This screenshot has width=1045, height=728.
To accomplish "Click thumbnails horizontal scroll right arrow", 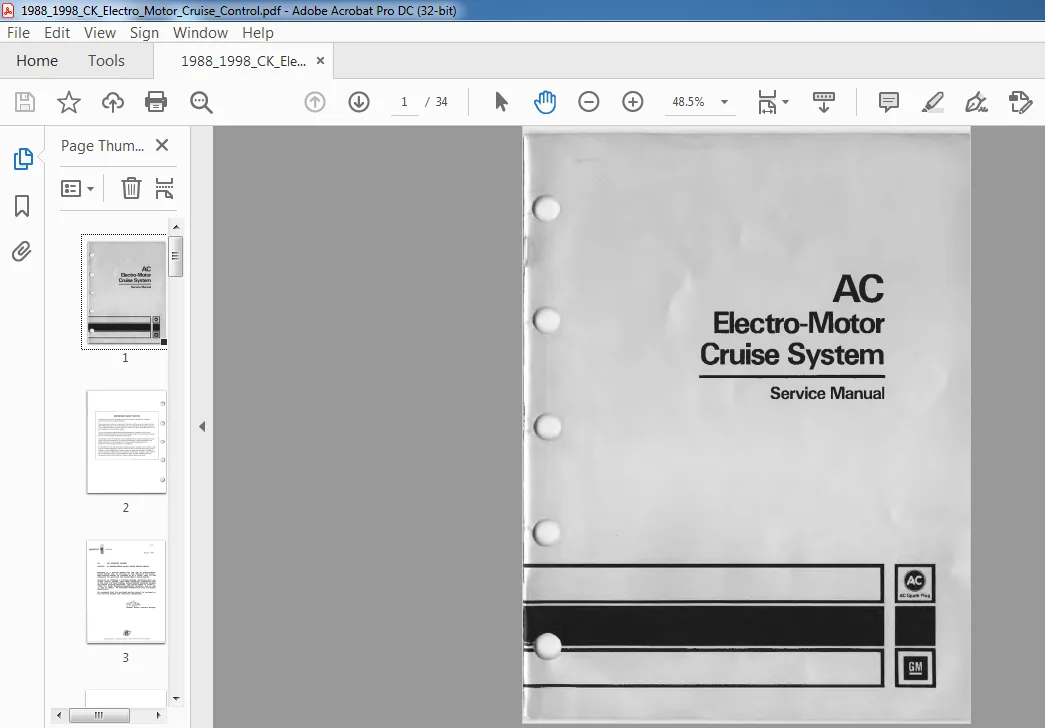I will tap(158, 715).
